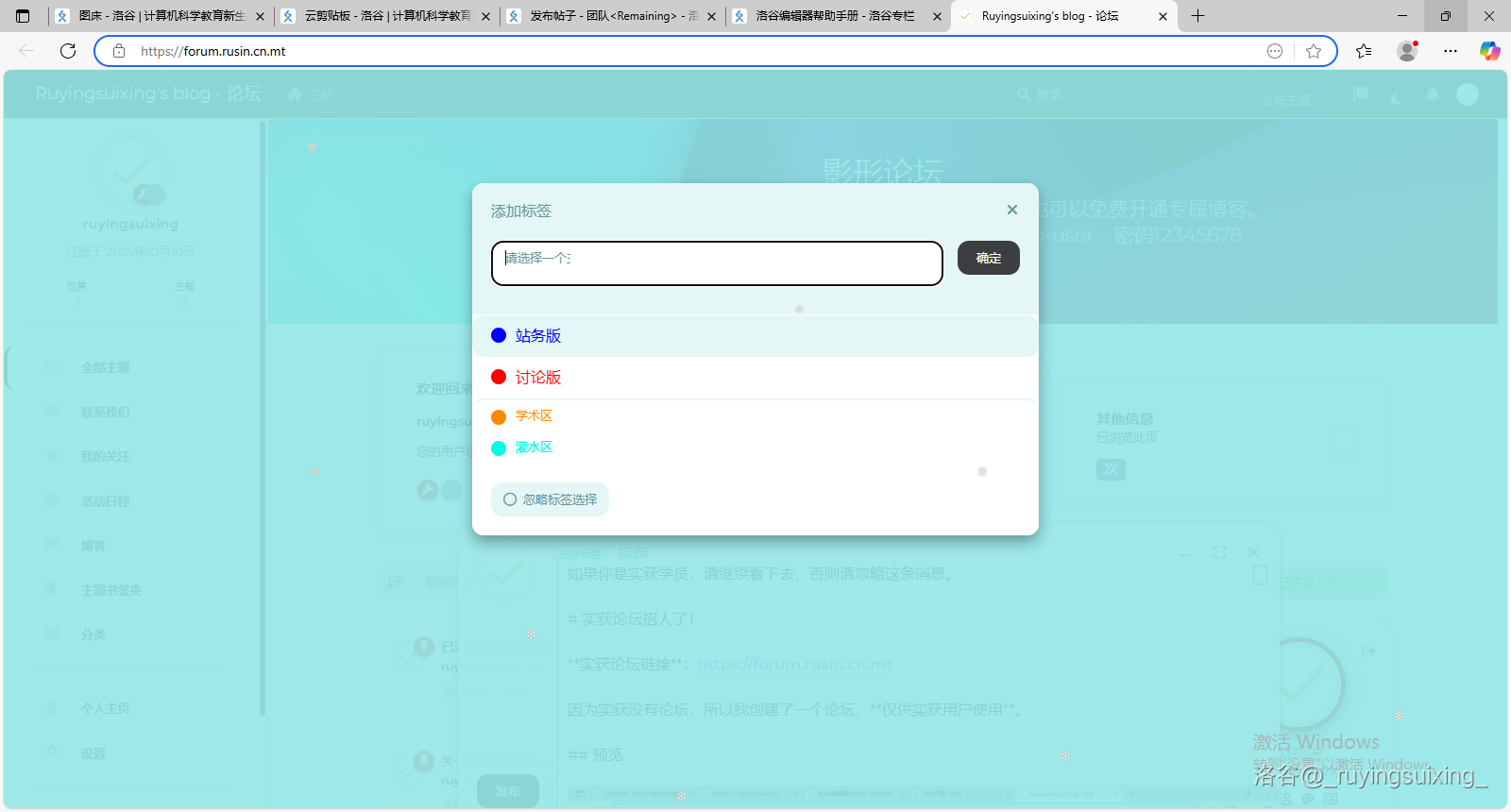The width and height of the screenshot is (1511, 812).
Task: Click the circled ellipsis icon in address bar
Action: pyautogui.click(x=1275, y=51)
